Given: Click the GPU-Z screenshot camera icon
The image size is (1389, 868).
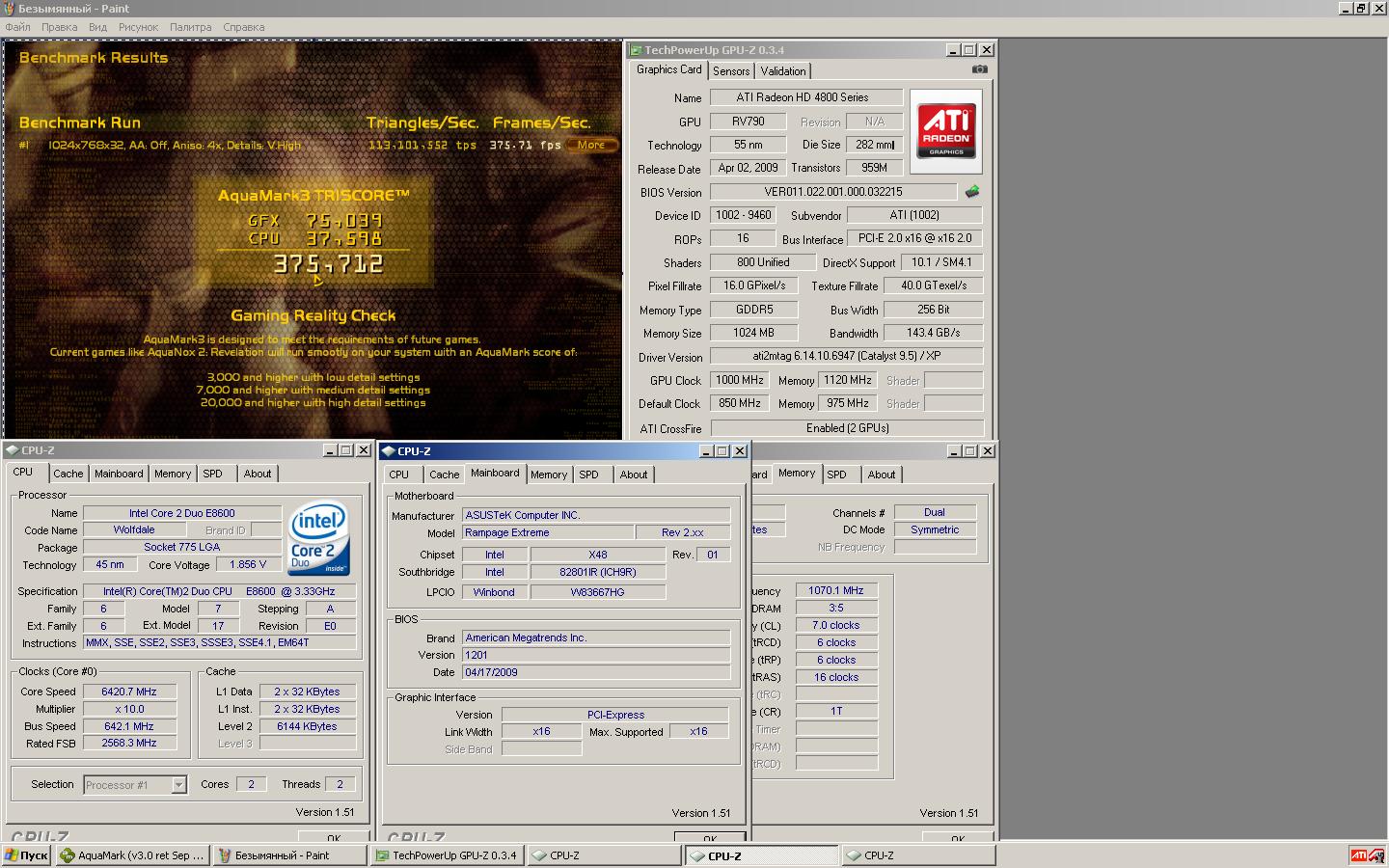Looking at the screenshot, I should point(980,69).
